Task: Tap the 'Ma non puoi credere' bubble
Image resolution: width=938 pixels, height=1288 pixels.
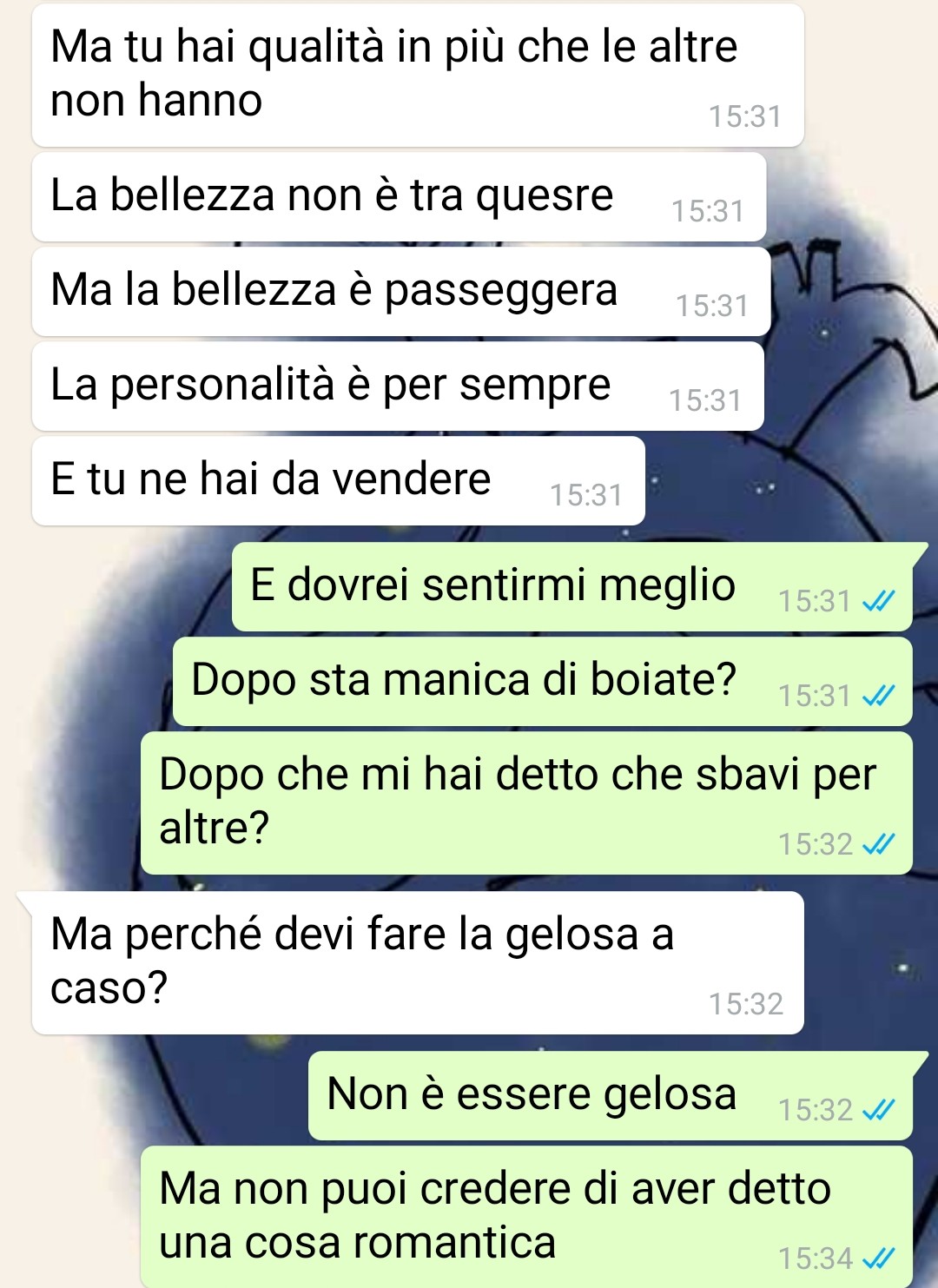Action: tap(526, 1217)
